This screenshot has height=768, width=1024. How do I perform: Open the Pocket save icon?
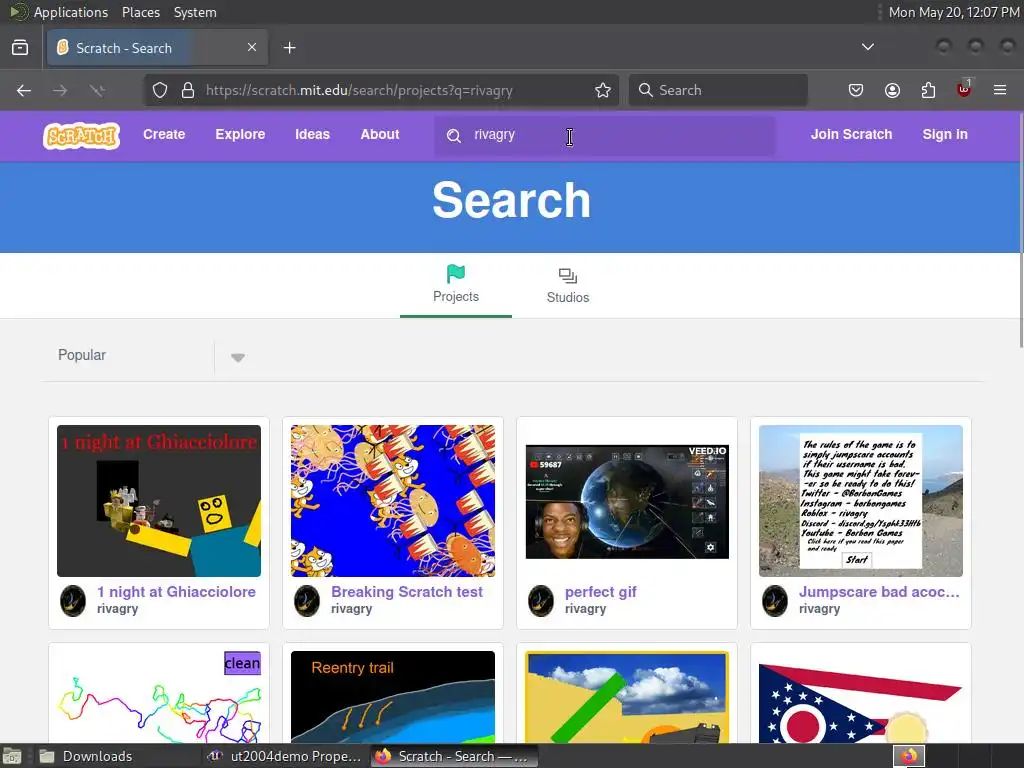(856, 90)
